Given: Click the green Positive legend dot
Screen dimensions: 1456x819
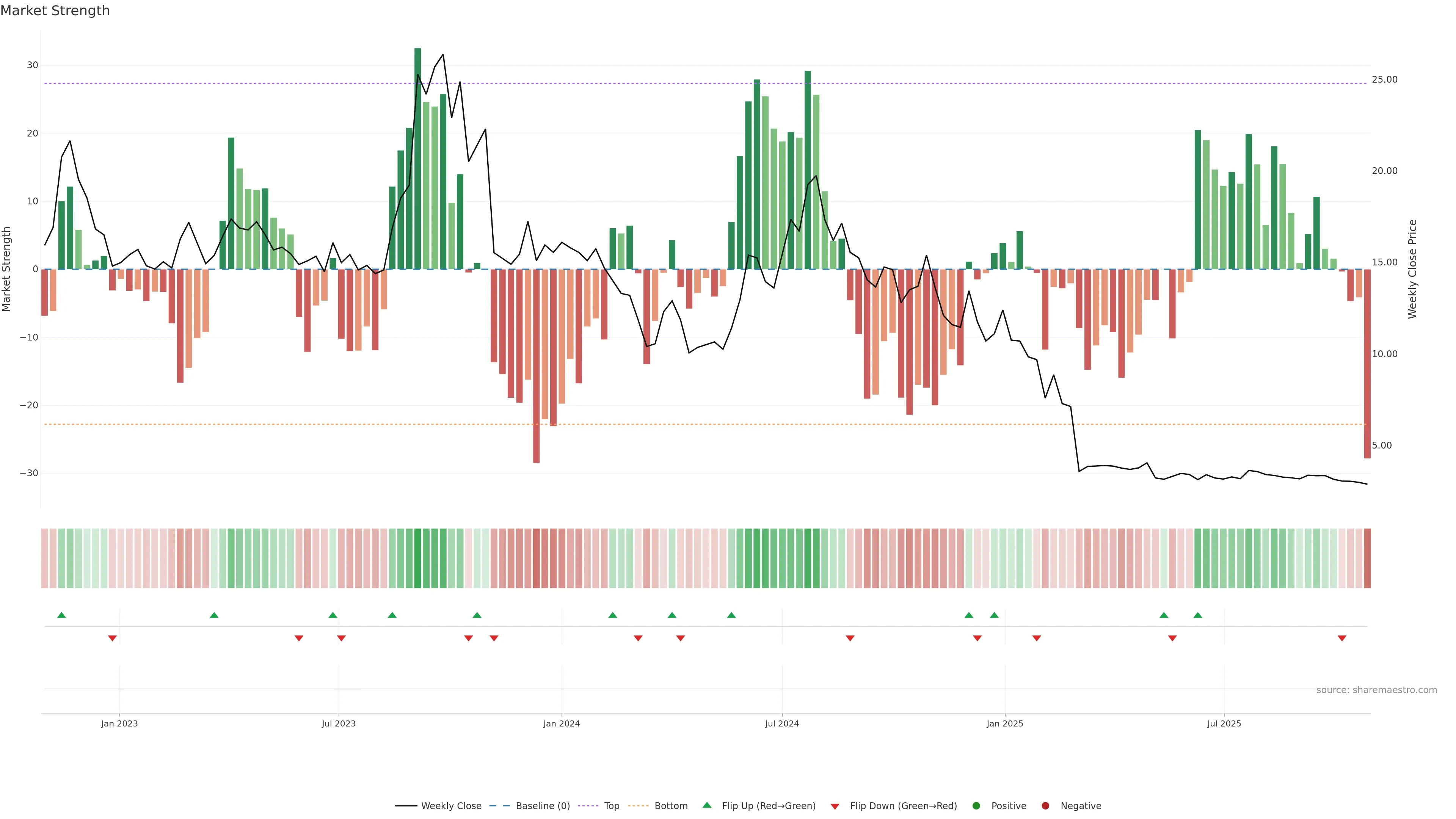Looking at the screenshot, I should (976, 806).
